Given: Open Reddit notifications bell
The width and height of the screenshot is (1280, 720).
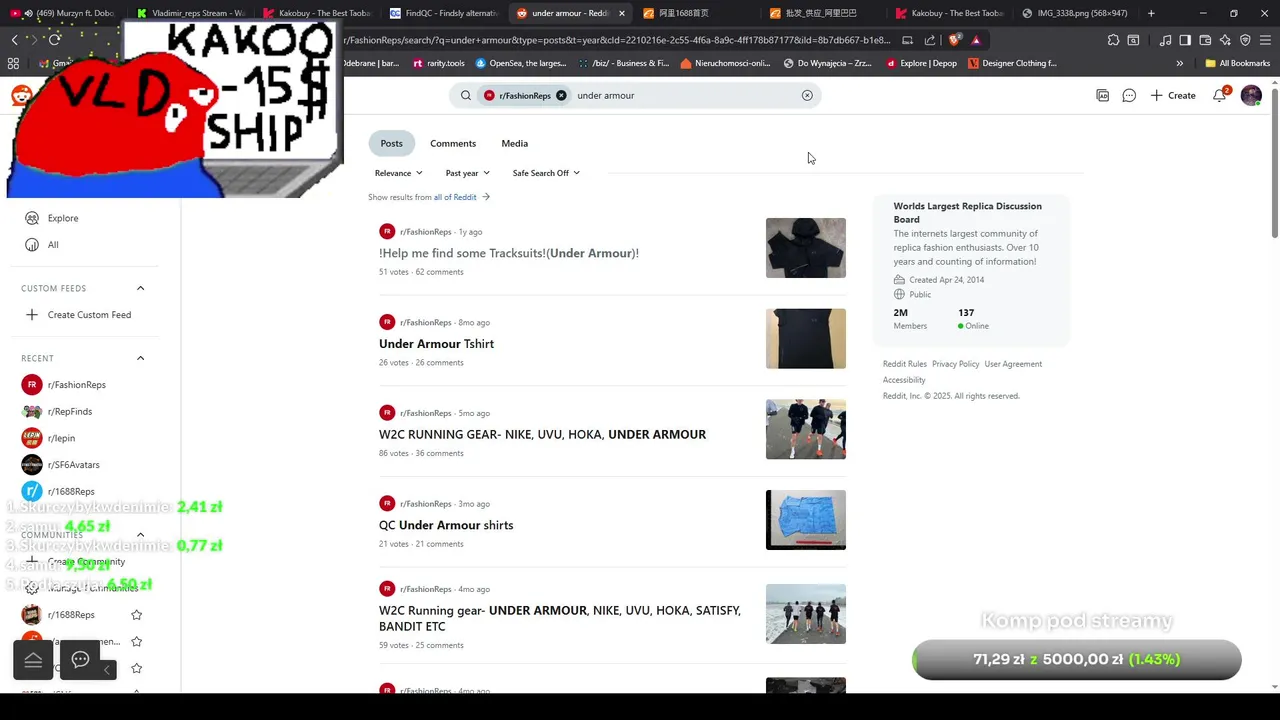Looking at the screenshot, I should coord(1219,95).
